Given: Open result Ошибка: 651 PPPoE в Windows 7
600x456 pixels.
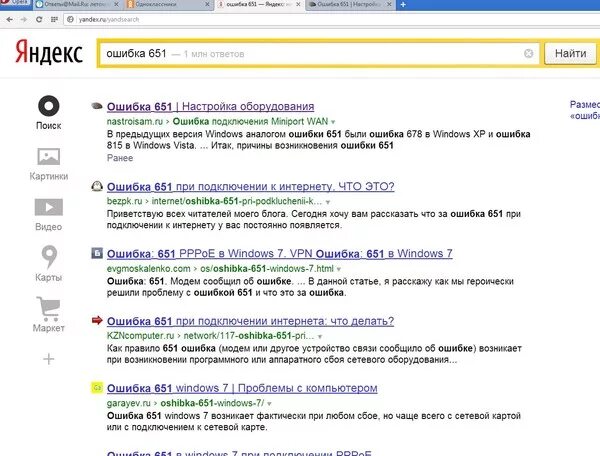Looking at the screenshot, I should tap(279, 254).
